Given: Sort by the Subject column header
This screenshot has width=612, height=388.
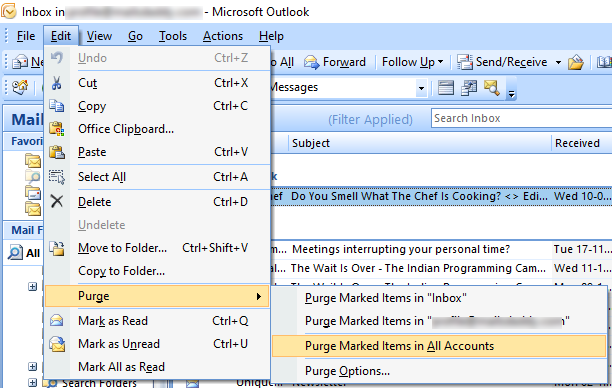Looking at the screenshot, I should pyautogui.click(x=420, y=143).
